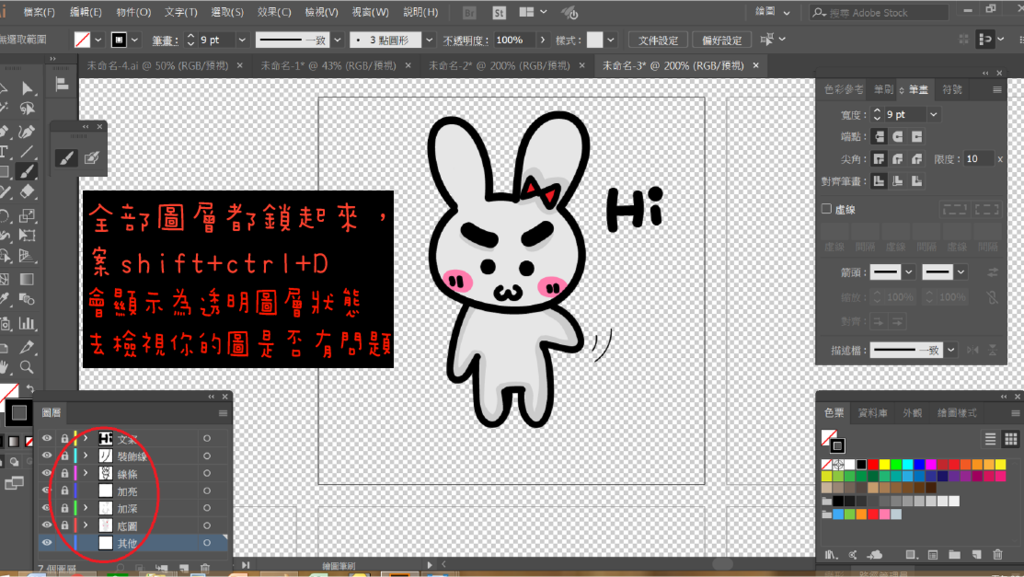Click the 偏好設定 button
Viewport: 1024px width, 577px height.
(722, 40)
